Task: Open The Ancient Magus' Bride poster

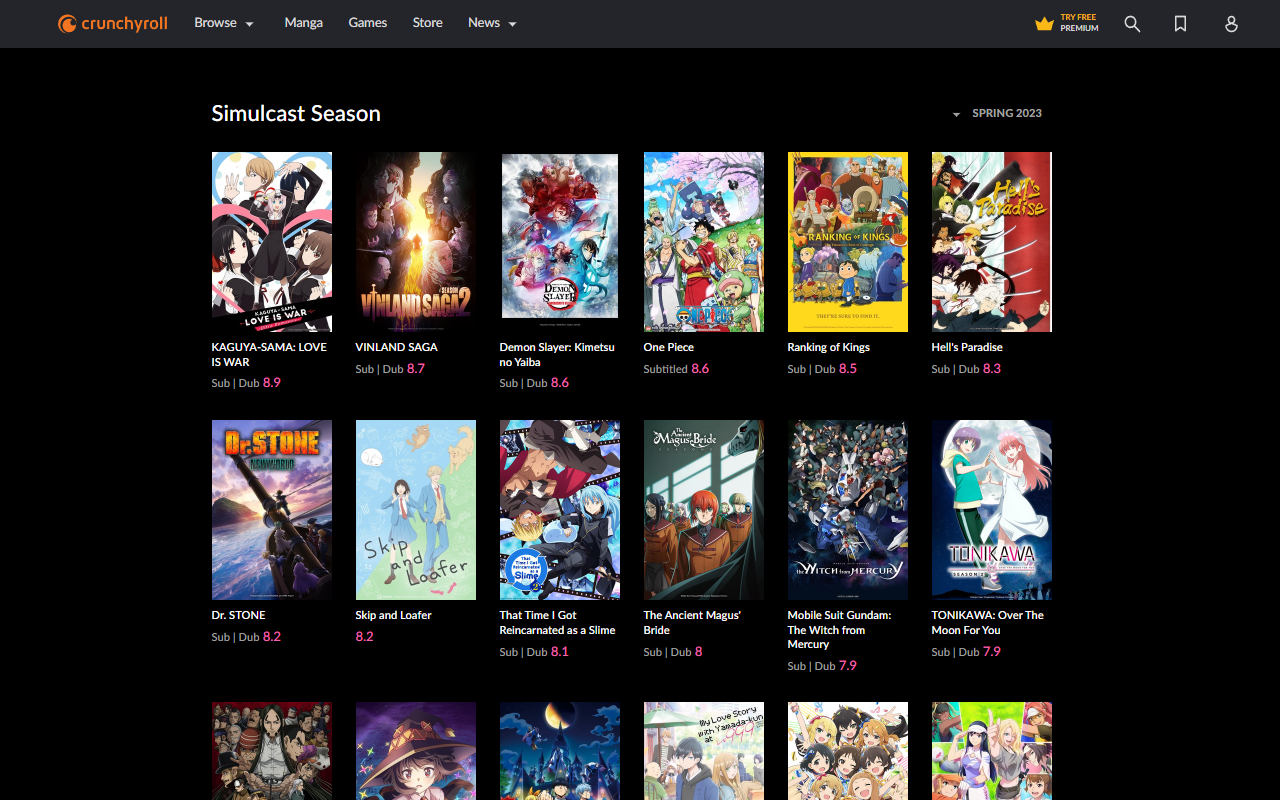Action: (704, 510)
